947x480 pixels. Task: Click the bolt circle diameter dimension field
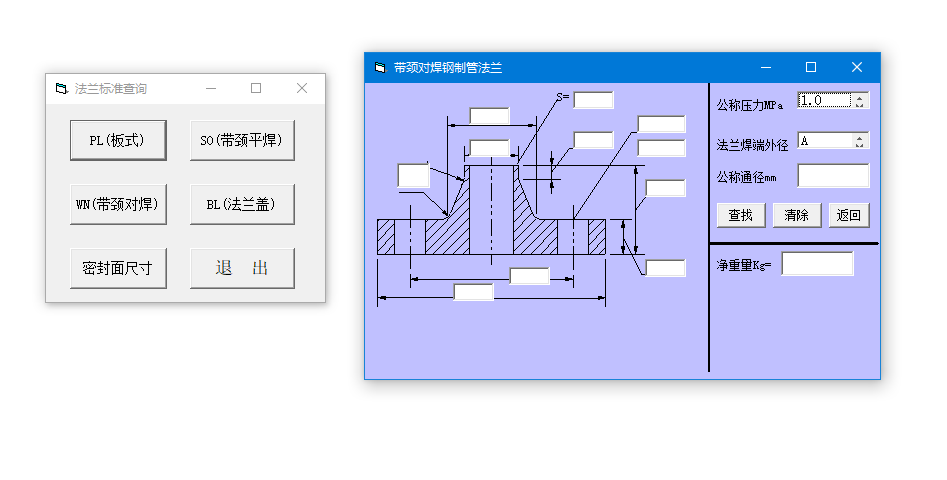(530, 276)
